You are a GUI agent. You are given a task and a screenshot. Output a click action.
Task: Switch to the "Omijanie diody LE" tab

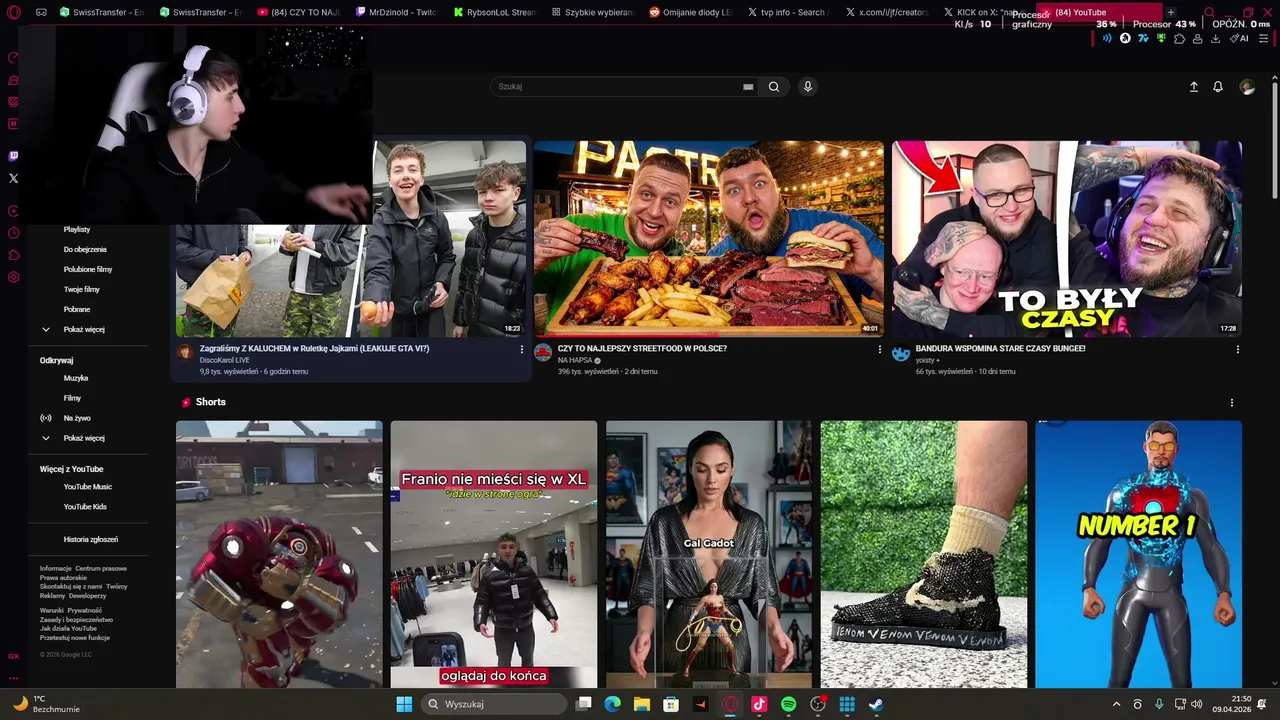pyautogui.click(x=690, y=12)
